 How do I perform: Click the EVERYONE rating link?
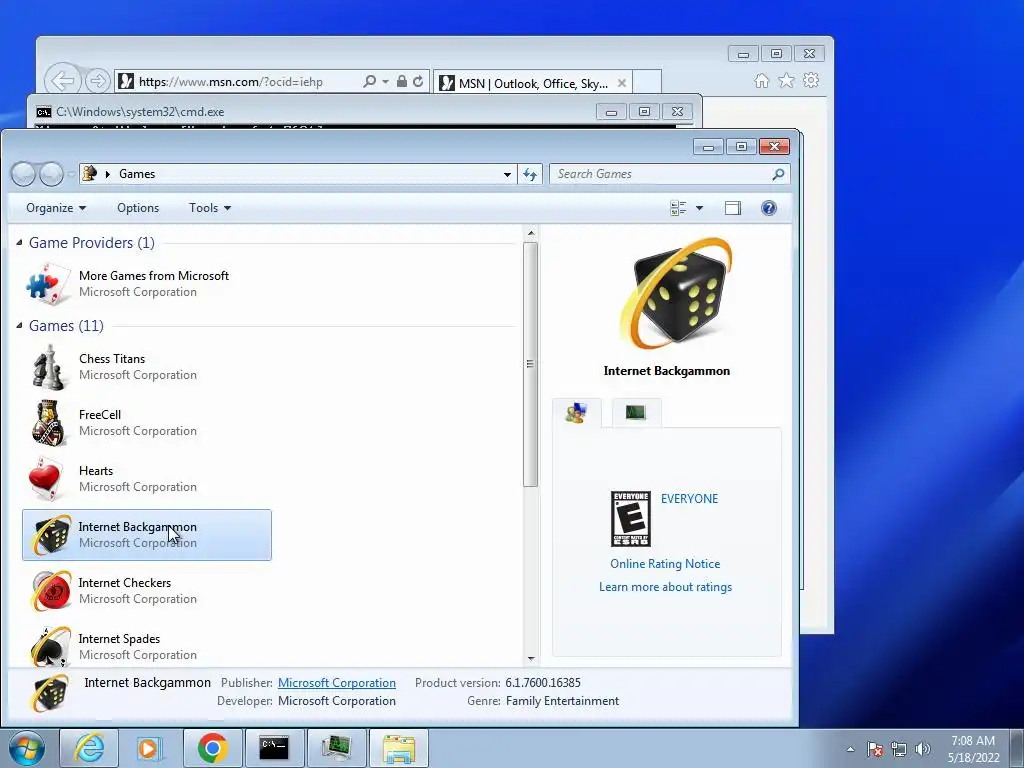click(x=690, y=499)
